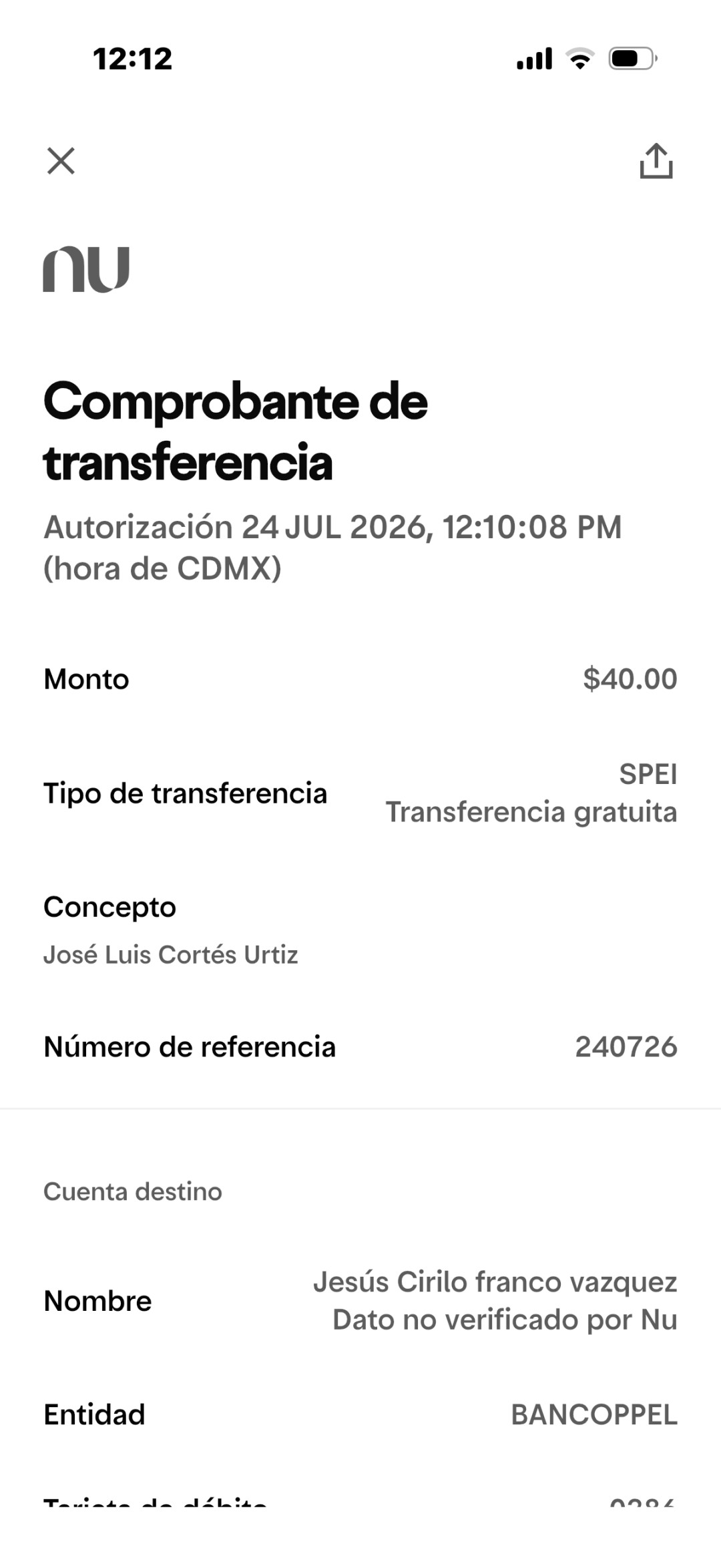Tap recipient name Jesús Cirilo franco vazquez

[495, 1282]
